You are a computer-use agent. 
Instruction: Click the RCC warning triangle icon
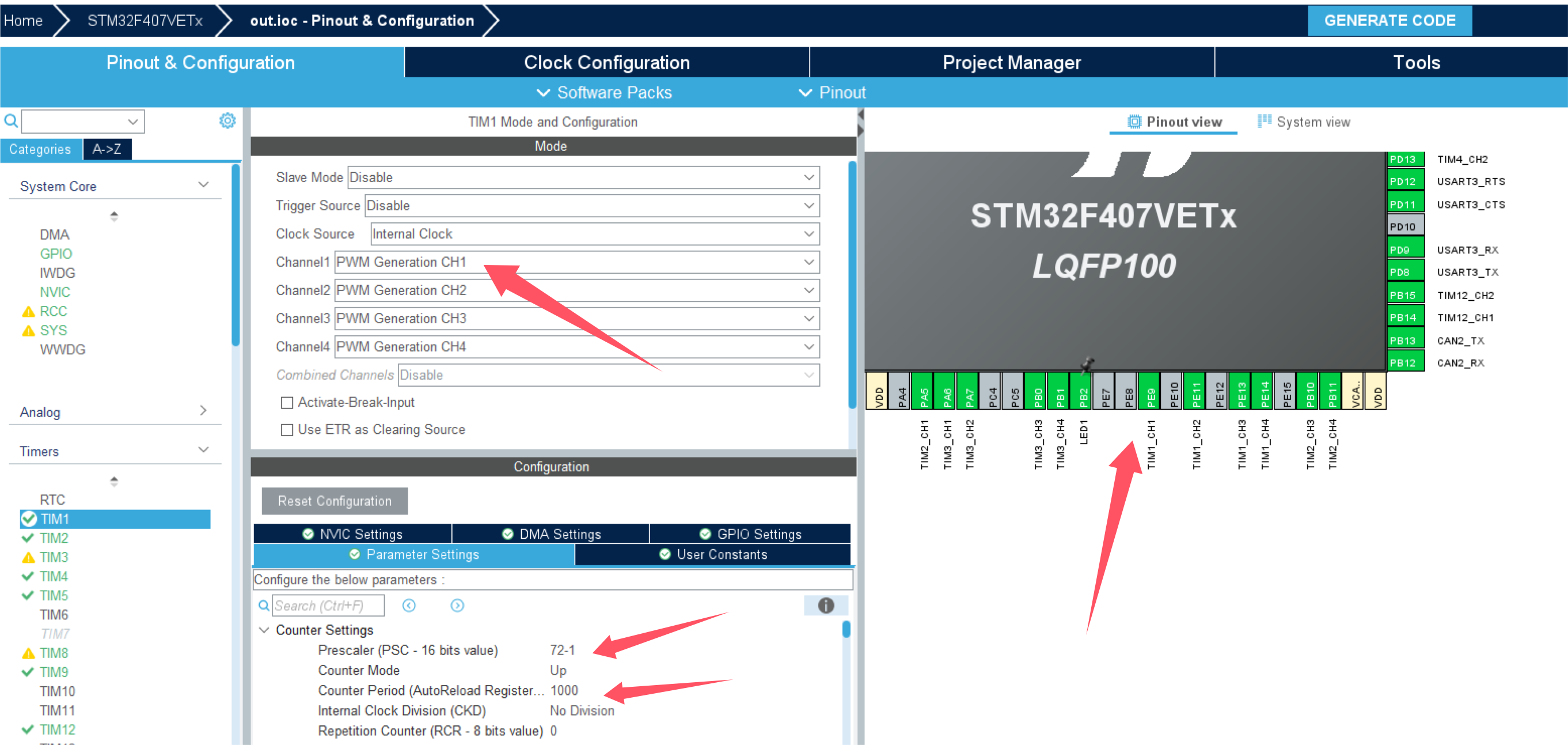[x=28, y=312]
